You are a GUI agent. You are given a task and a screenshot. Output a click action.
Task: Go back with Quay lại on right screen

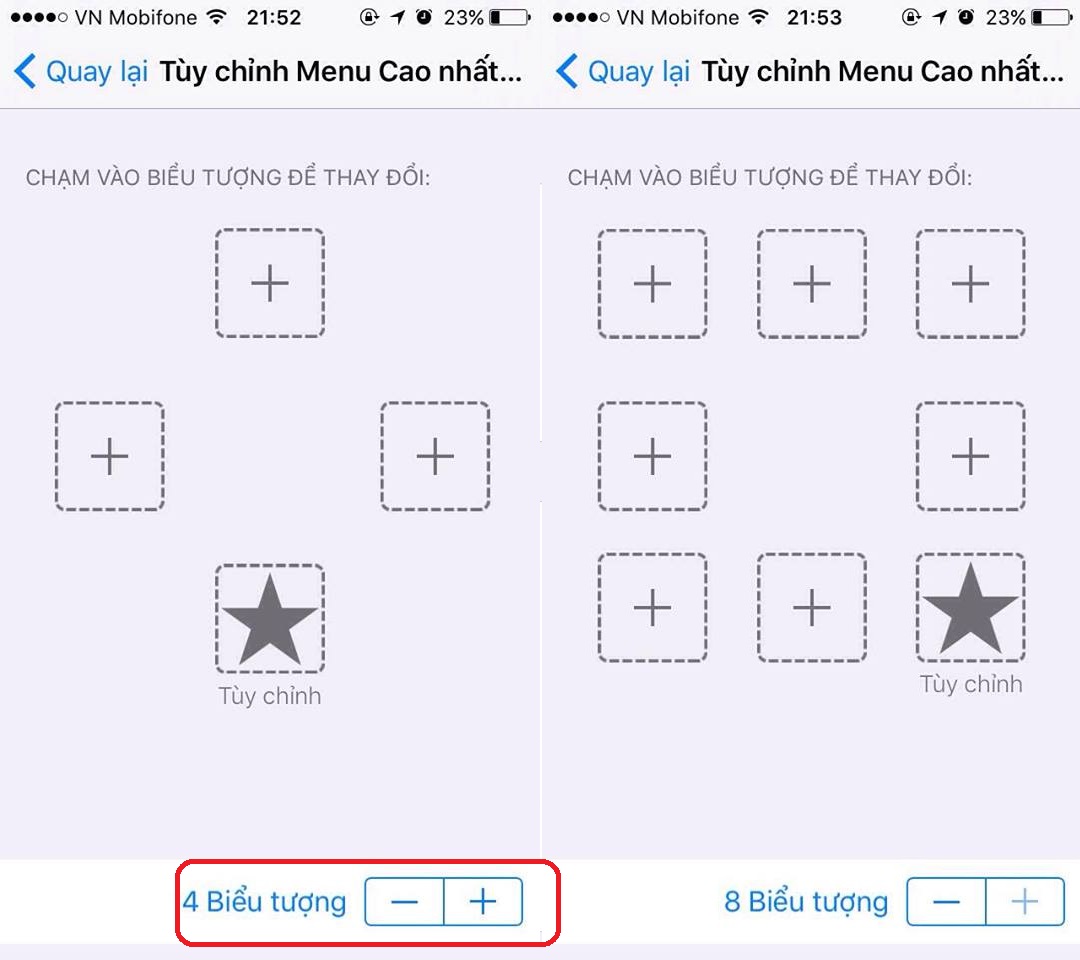pos(623,72)
